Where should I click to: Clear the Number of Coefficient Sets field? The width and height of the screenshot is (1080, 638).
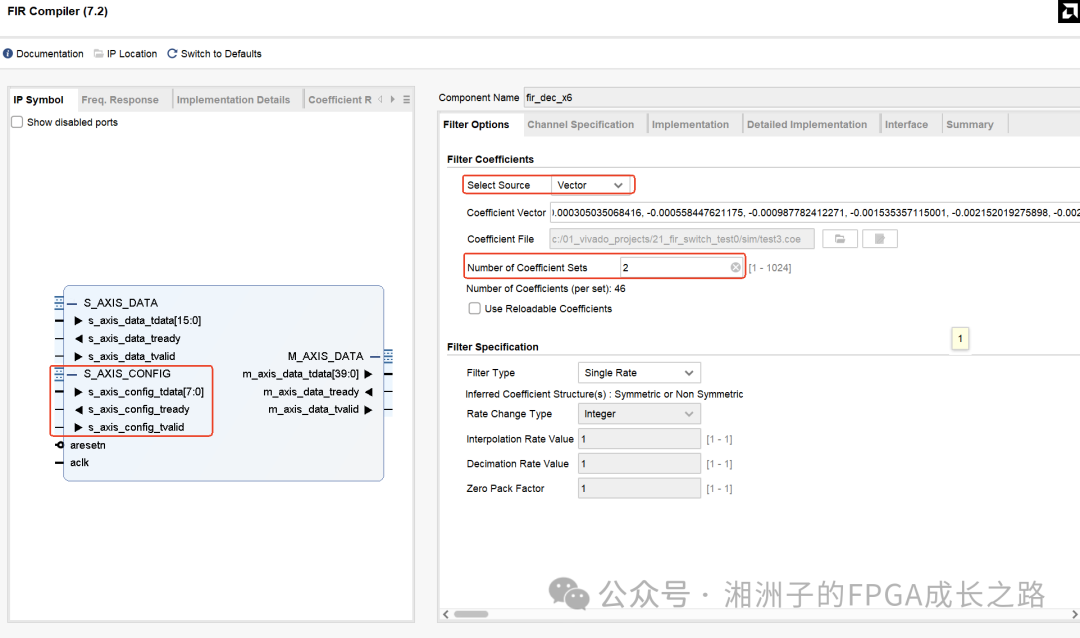[x=736, y=267]
